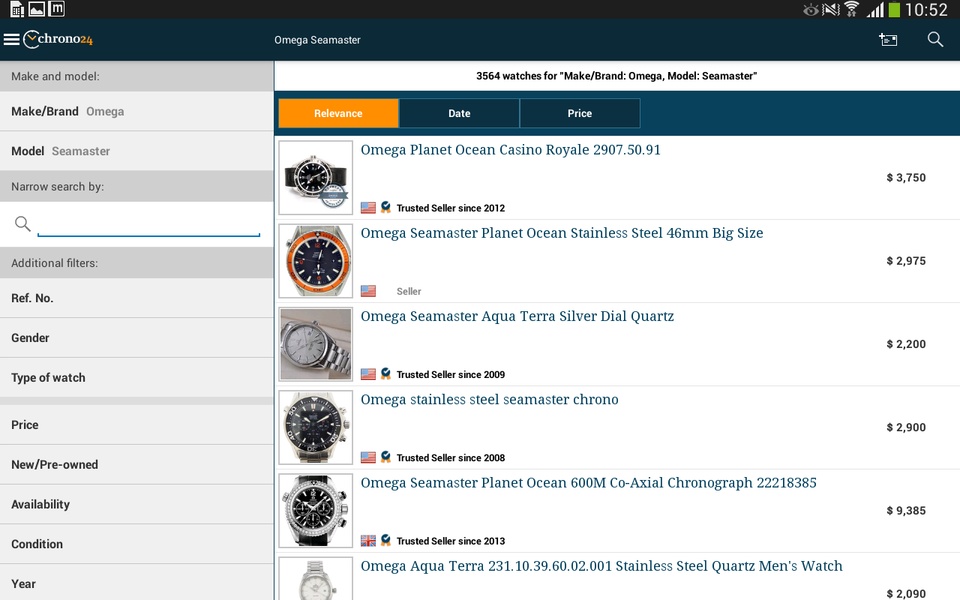Screen dimensions: 960x600
Task: Open the image notification in status bar
Action: pyautogui.click(x=37, y=9)
